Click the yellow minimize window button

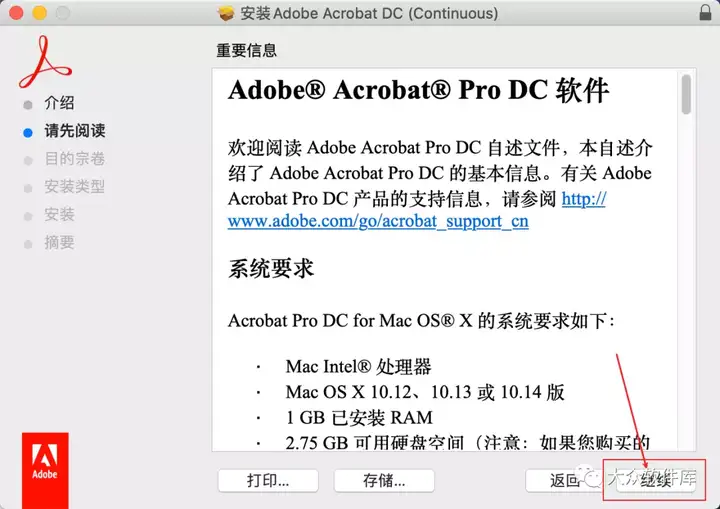coord(39,12)
